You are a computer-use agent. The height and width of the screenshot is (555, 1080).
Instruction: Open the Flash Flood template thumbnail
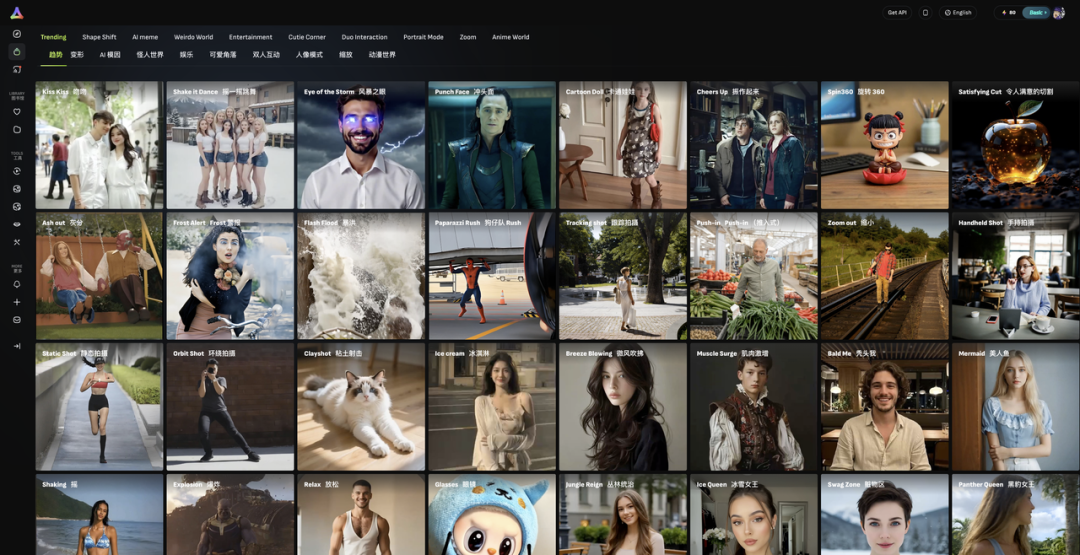[361, 276]
